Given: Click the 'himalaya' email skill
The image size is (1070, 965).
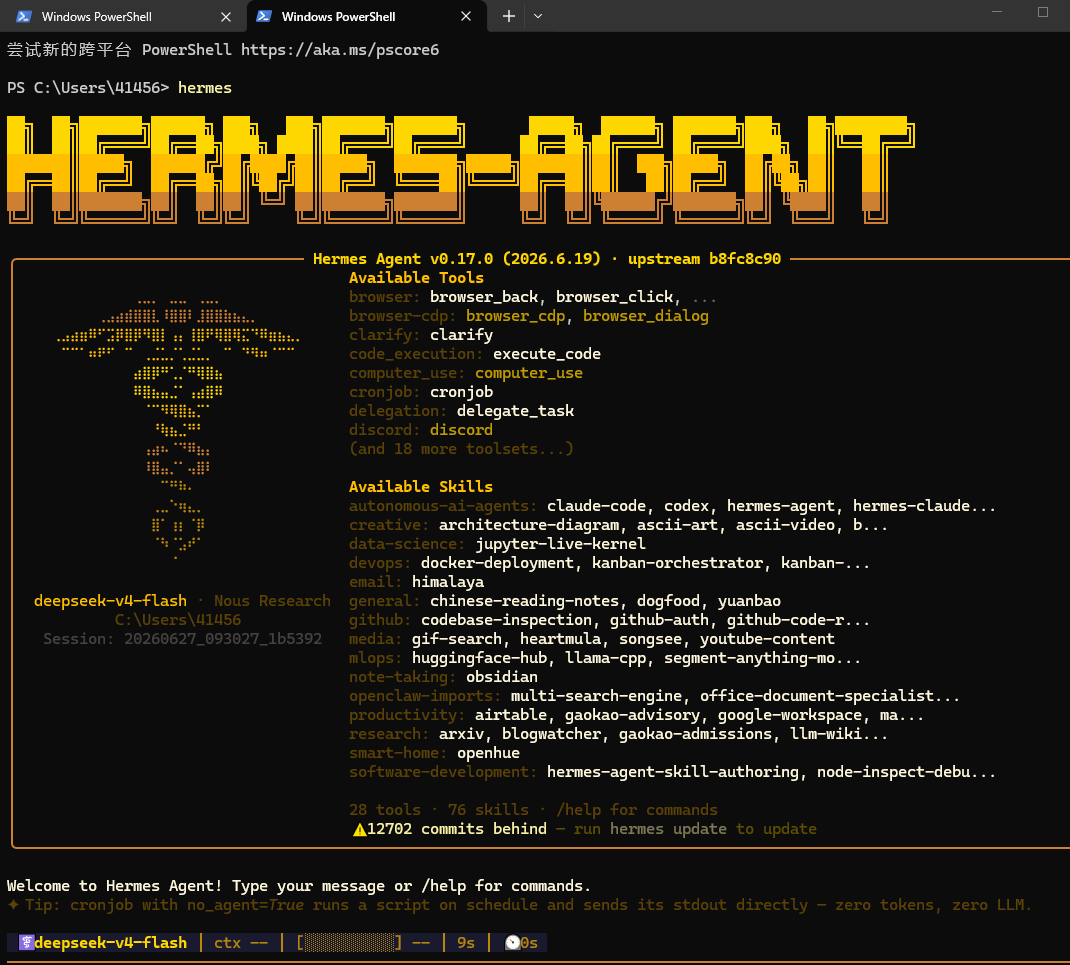Looking at the screenshot, I should click(448, 582).
